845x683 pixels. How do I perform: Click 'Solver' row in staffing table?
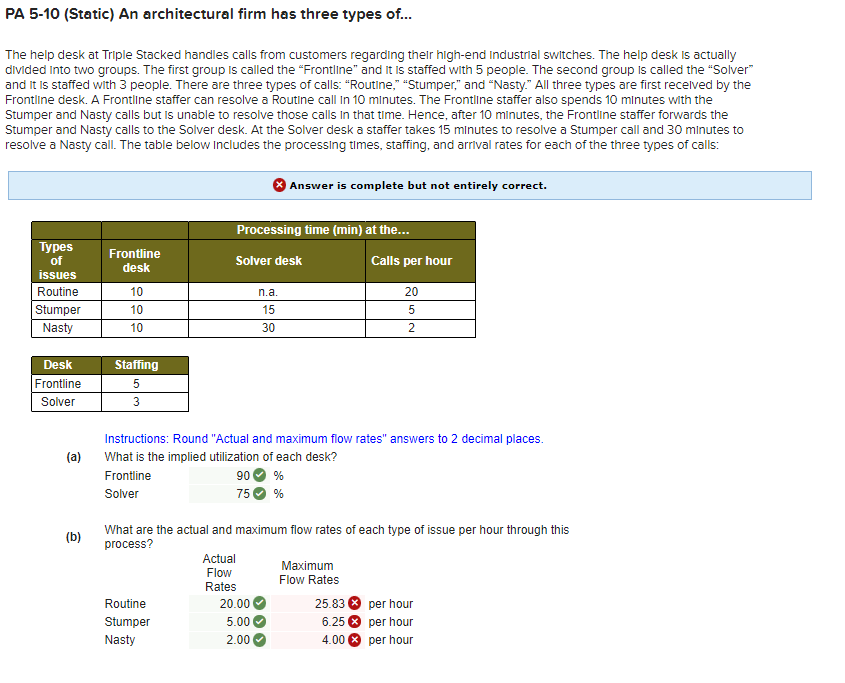pos(58,402)
